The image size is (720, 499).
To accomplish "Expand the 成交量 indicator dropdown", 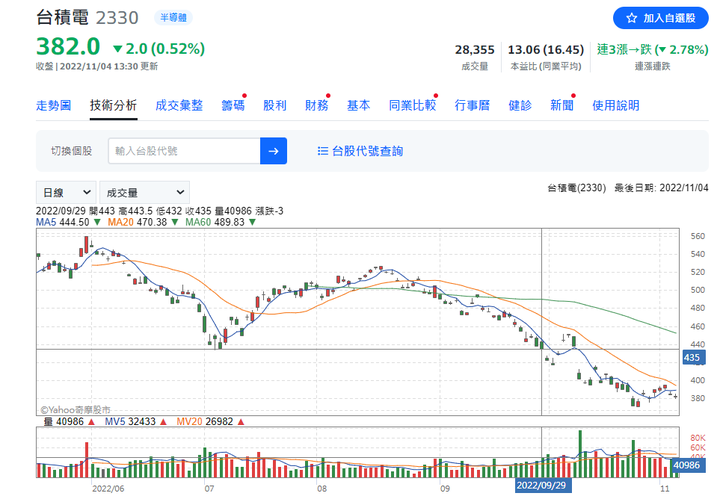I will point(145,192).
